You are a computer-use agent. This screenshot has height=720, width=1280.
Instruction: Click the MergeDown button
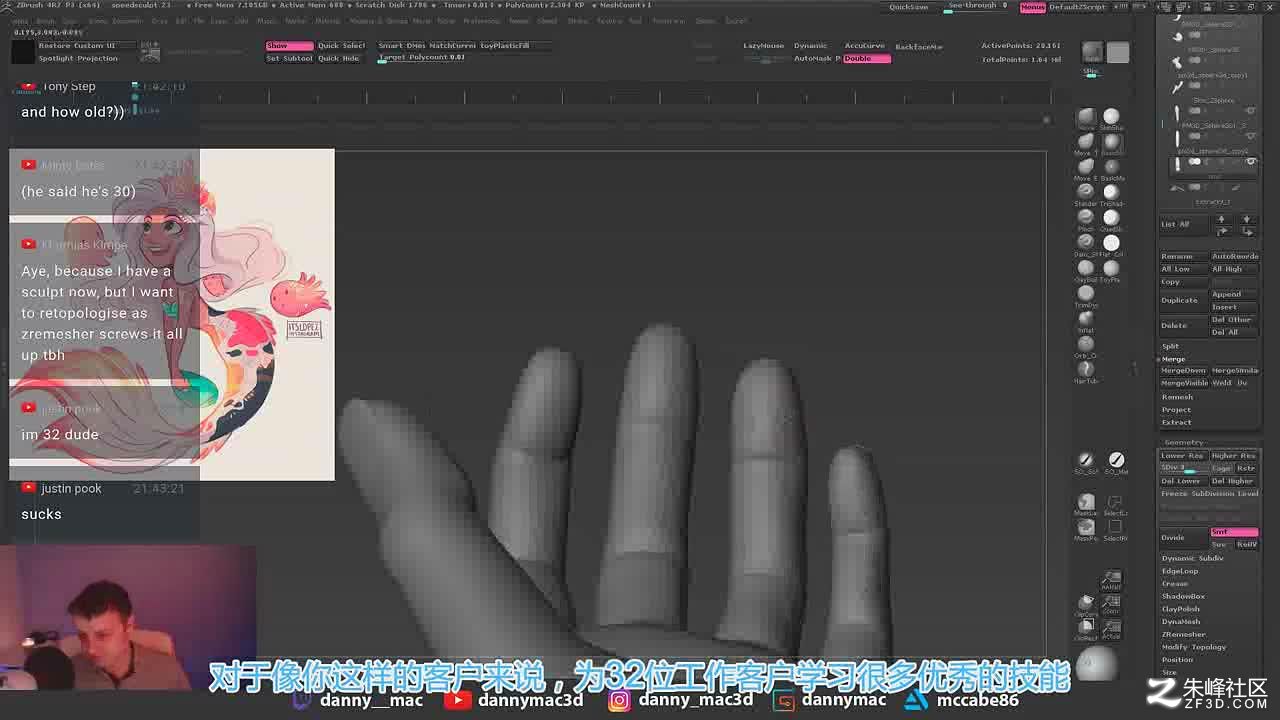click(1183, 371)
